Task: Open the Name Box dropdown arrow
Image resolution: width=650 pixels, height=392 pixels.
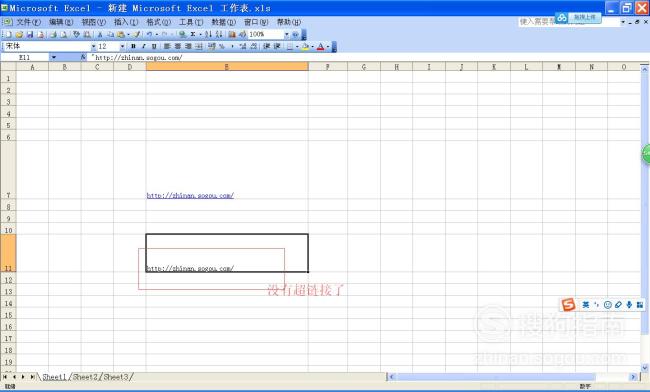Action: click(x=53, y=57)
